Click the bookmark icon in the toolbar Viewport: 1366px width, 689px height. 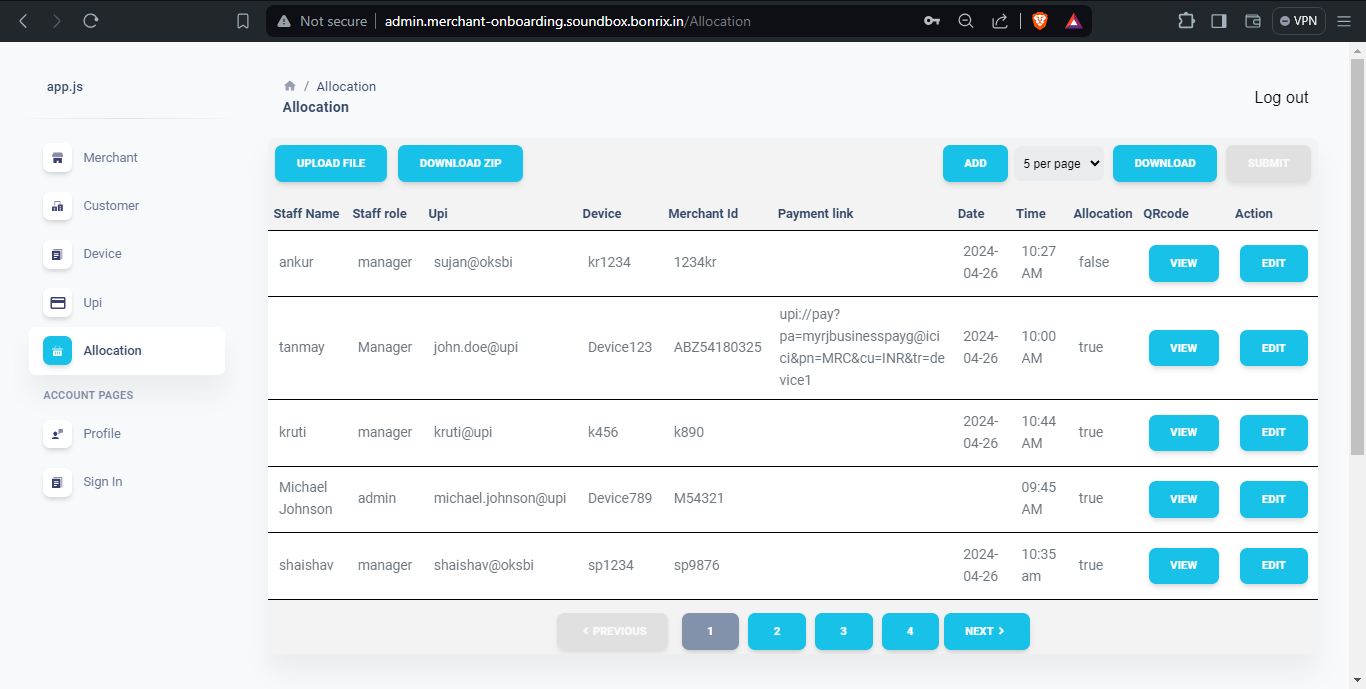tap(242, 20)
